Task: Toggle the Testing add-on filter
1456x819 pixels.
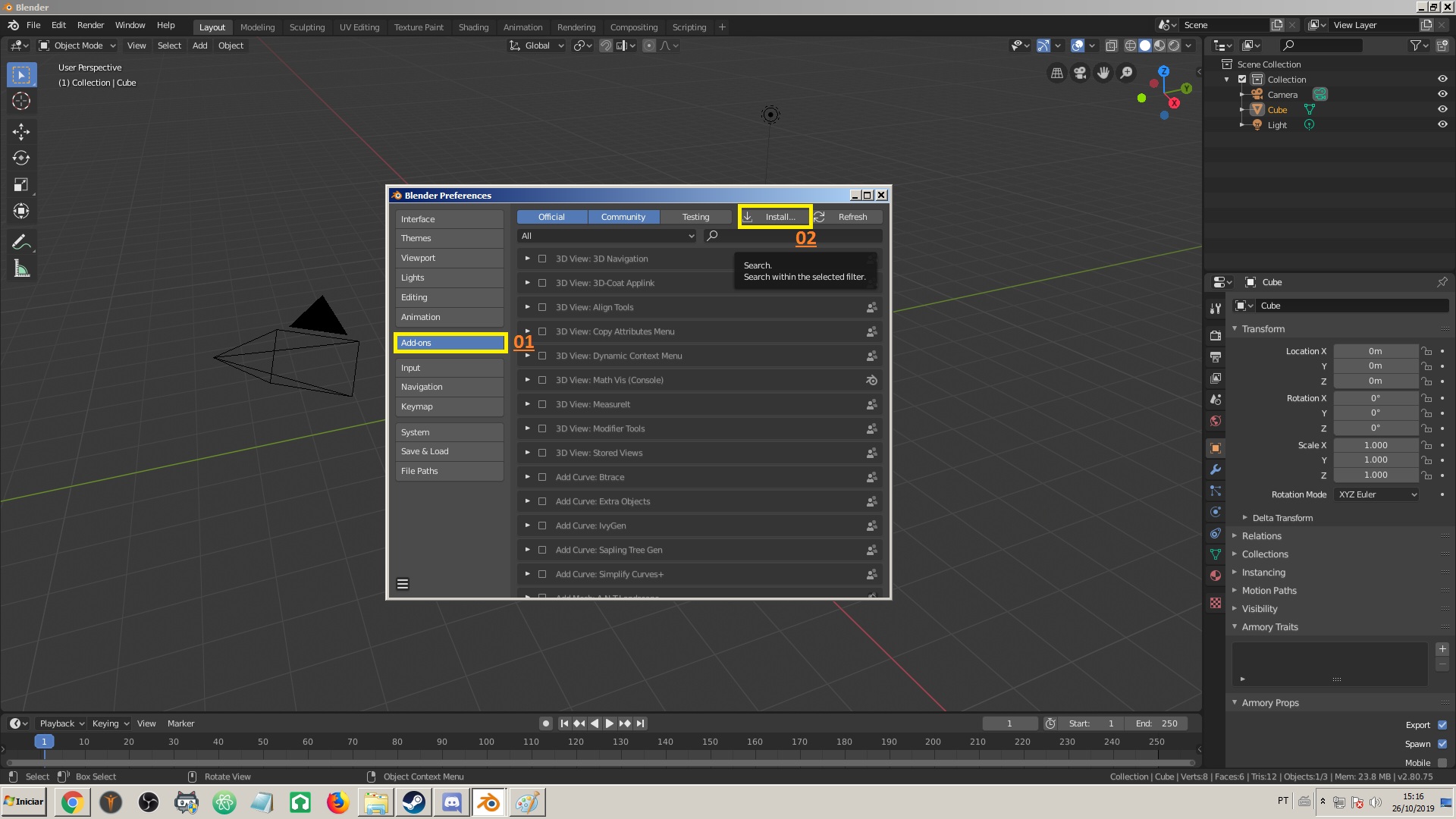Action: (695, 217)
